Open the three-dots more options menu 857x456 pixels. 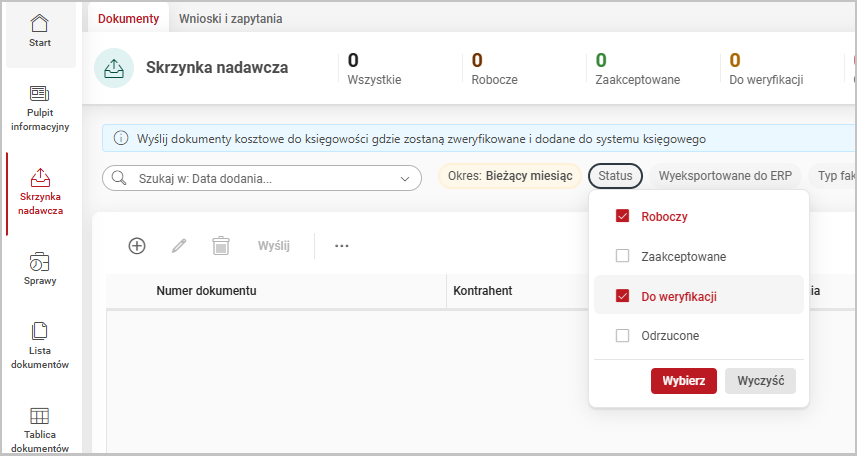click(341, 245)
